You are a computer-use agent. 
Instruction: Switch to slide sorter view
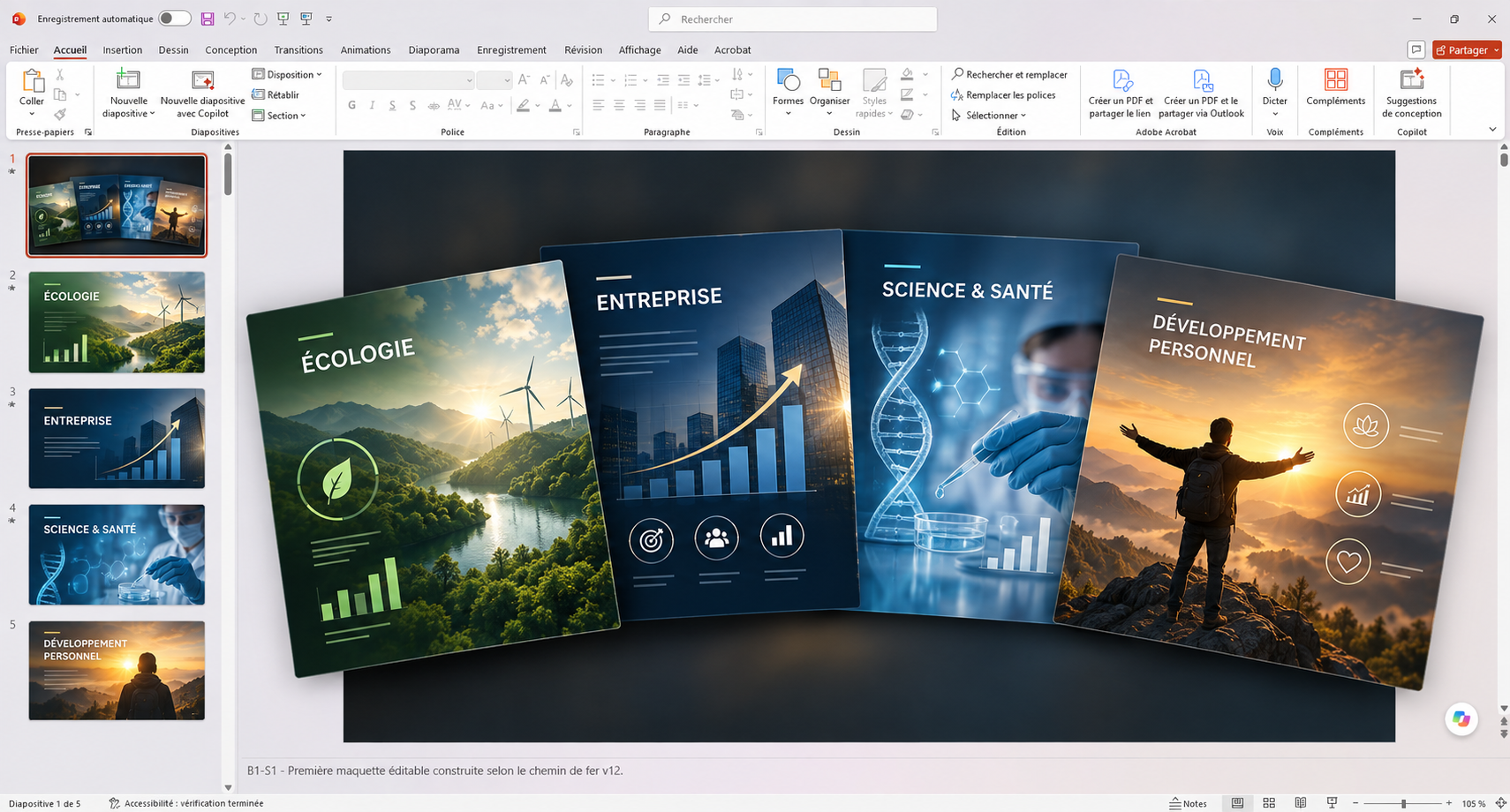pos(1269,803)
